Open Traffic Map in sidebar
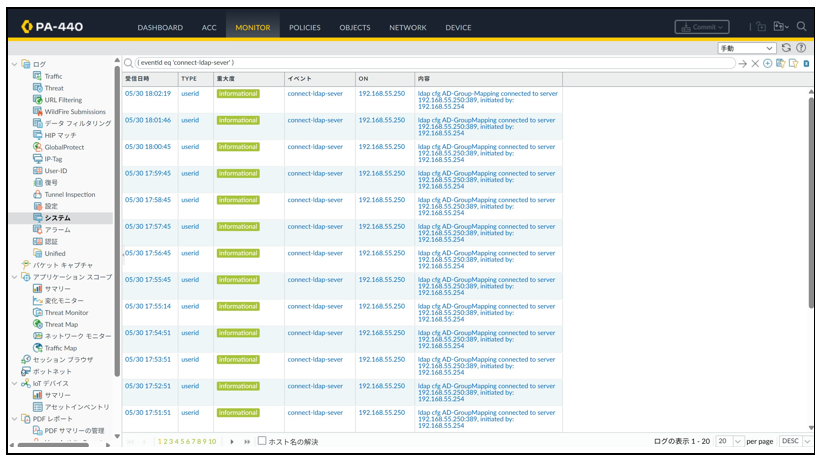 click(x=60, y=348)
